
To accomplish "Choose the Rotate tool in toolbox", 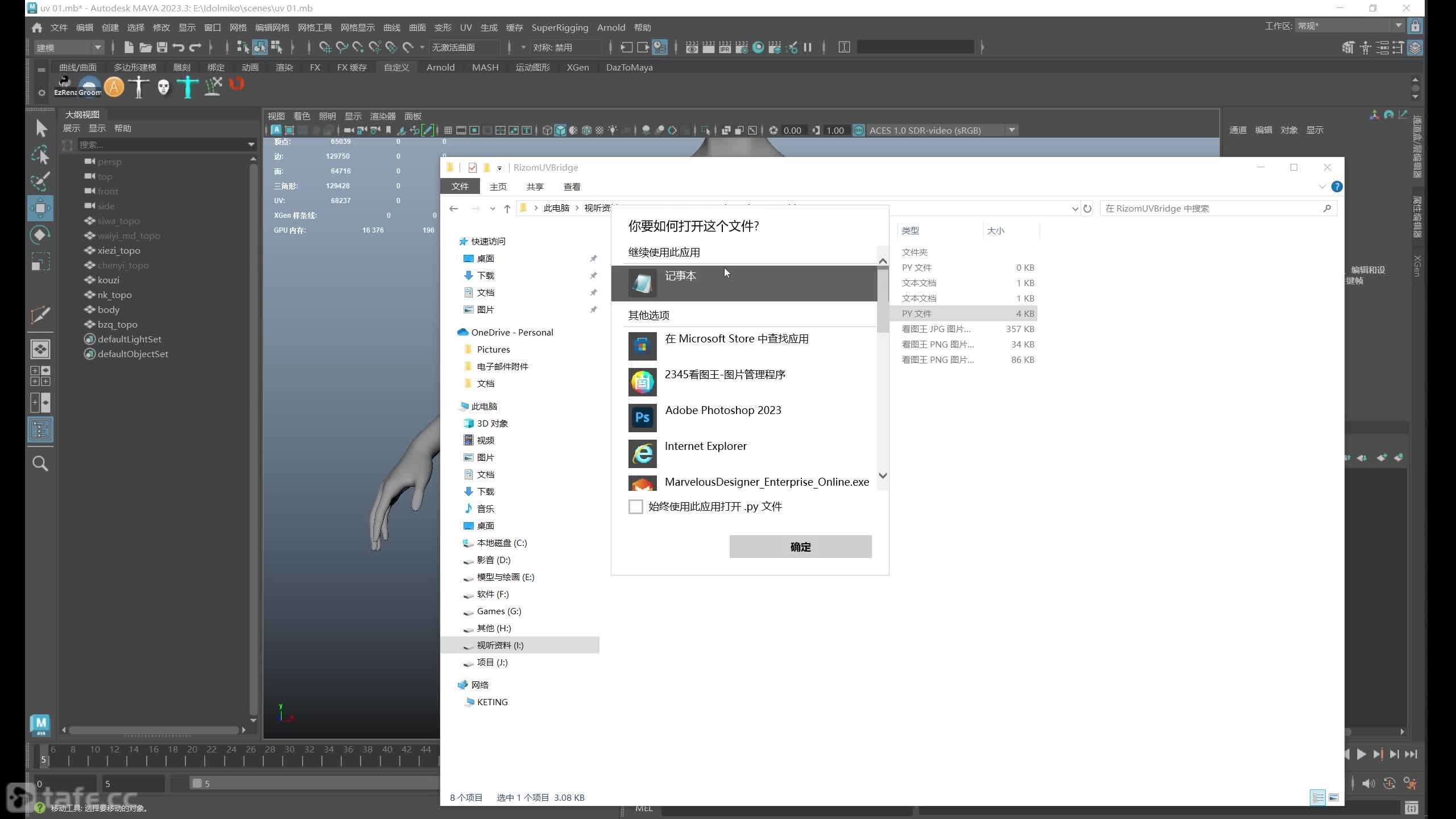I will pyautogui.click(x=40, y=235).
